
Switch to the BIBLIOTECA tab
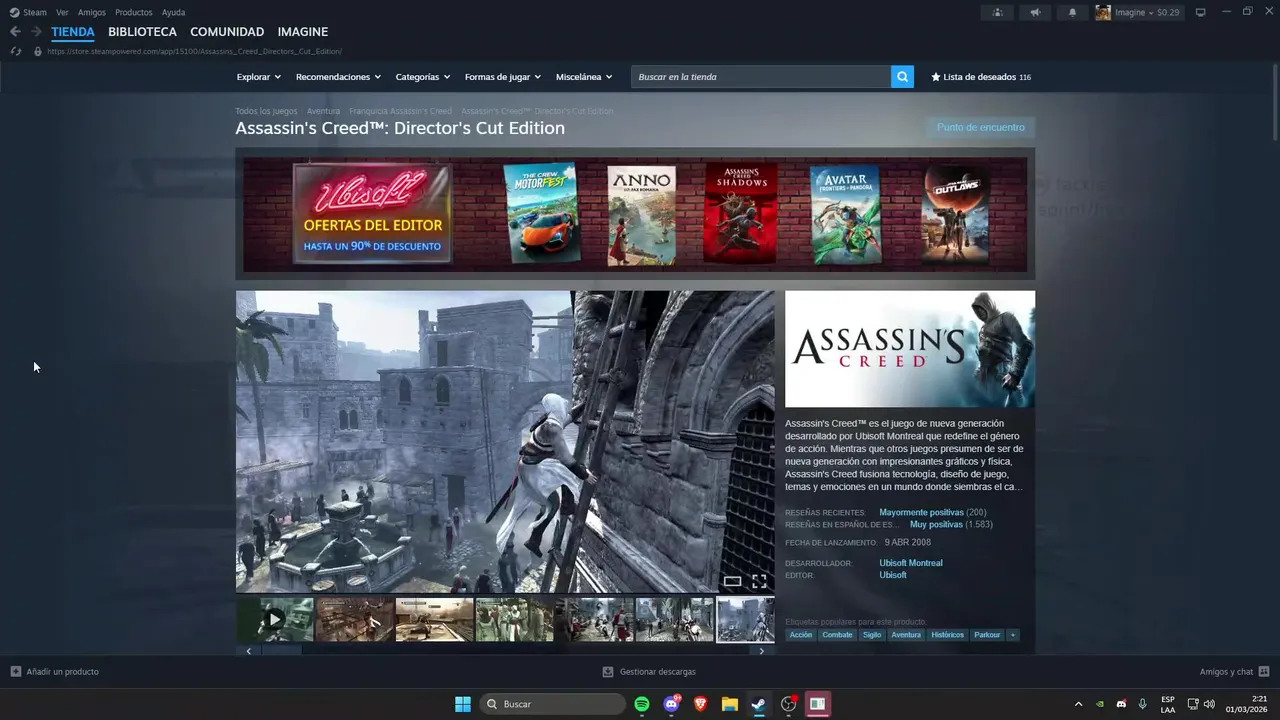tap(142, 32)
